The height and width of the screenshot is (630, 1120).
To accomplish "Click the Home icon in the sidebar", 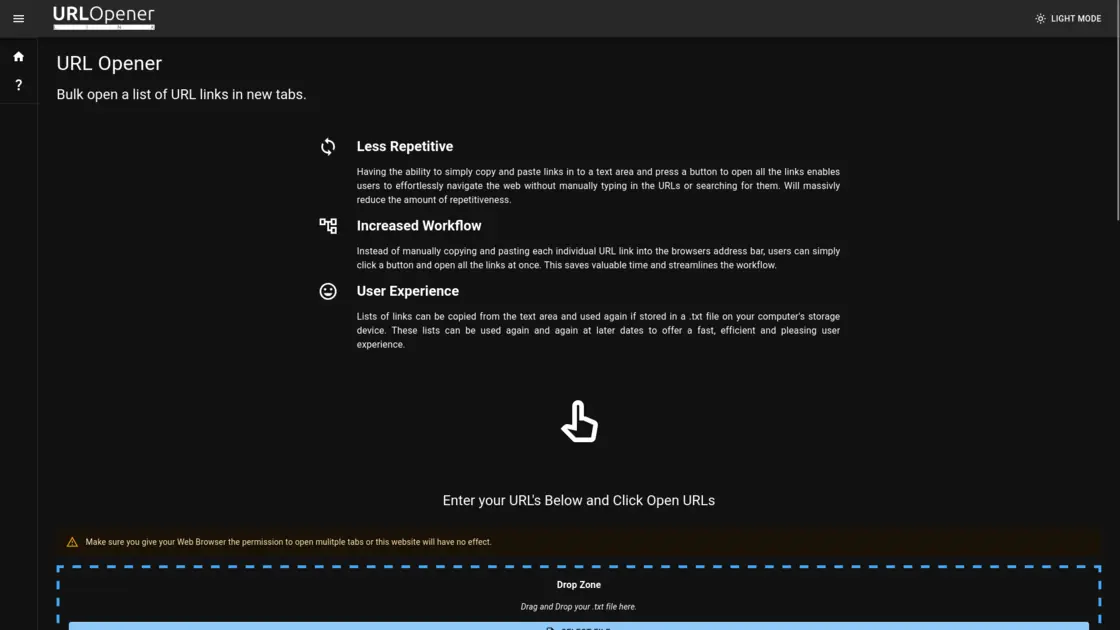I will point(18,56).
